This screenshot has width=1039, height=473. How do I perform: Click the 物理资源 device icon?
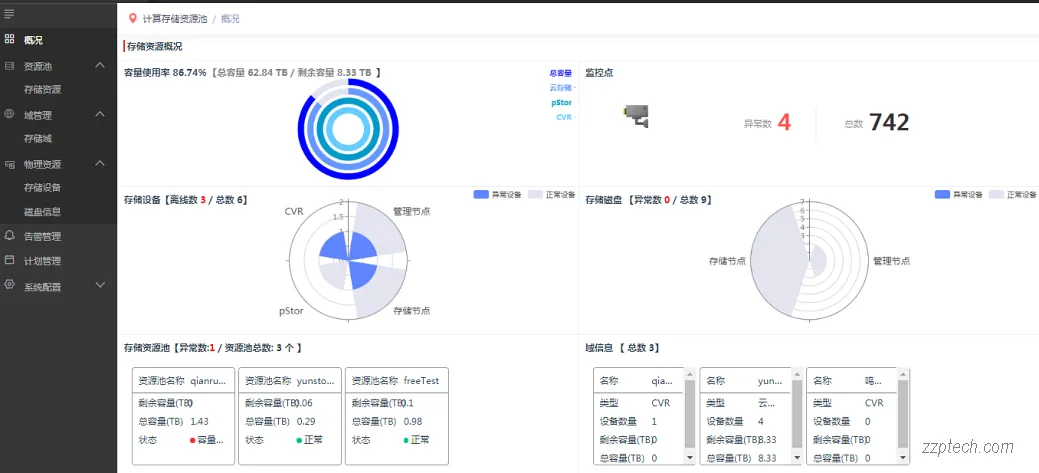click(9, 164)
